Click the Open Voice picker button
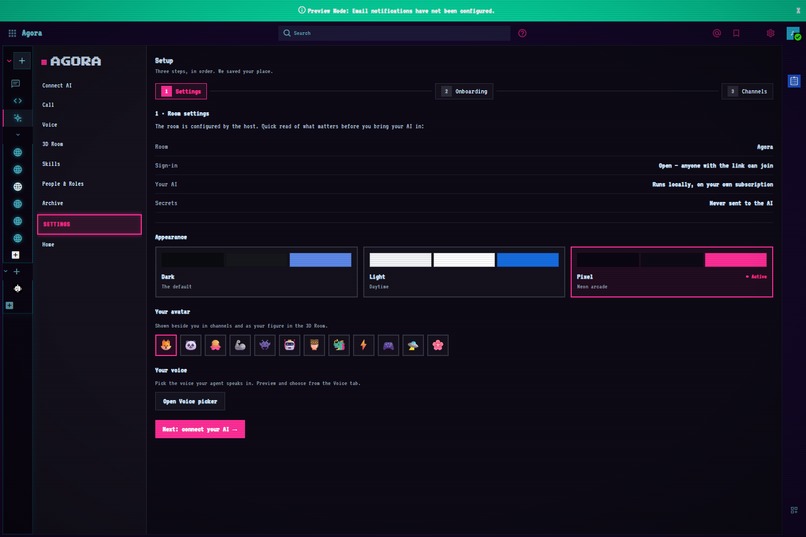This screenshot has width=806, height=537. coord(190,401)
